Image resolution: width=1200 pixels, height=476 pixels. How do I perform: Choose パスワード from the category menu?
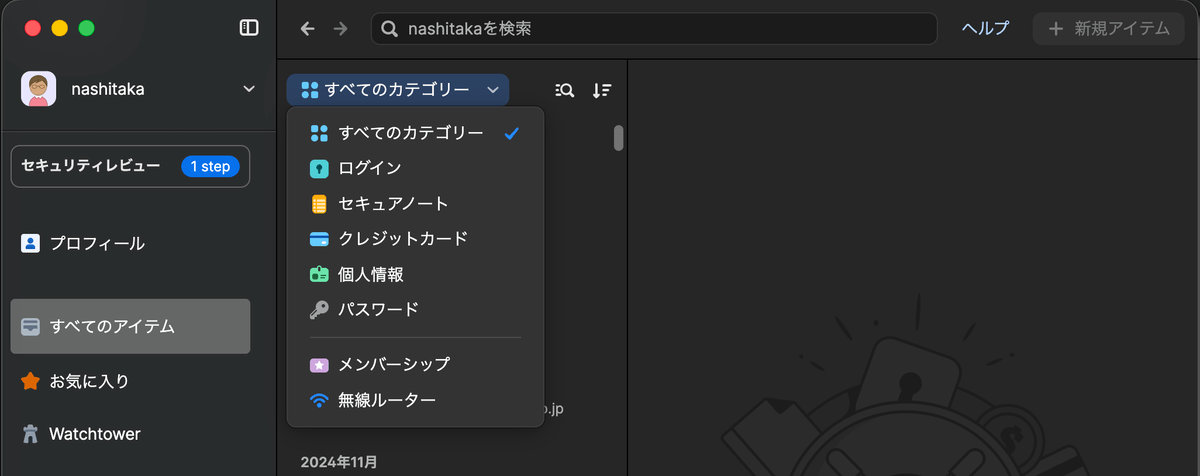click(x=415, y=309)
